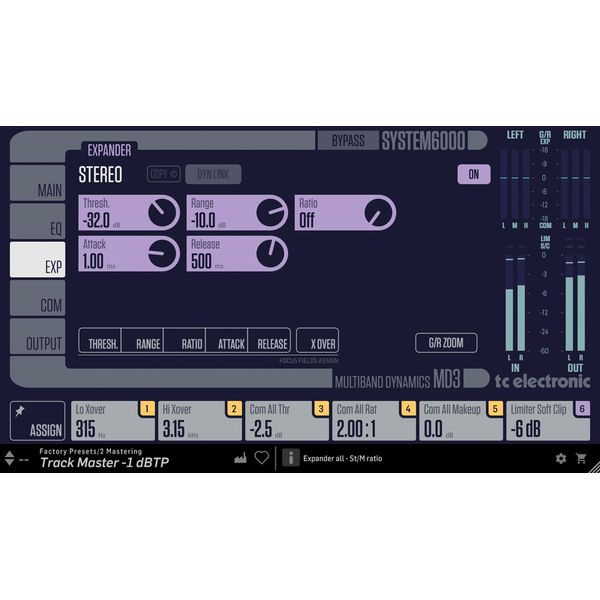This screenshot has height=600, width=600.
Task: Toggle the G/R ZOOM button
Action: [446, 343]
